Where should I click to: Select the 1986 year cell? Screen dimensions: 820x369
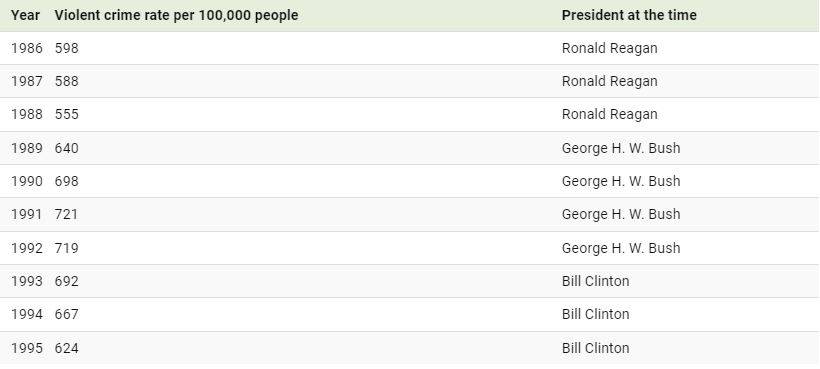[x=27, y=48]
